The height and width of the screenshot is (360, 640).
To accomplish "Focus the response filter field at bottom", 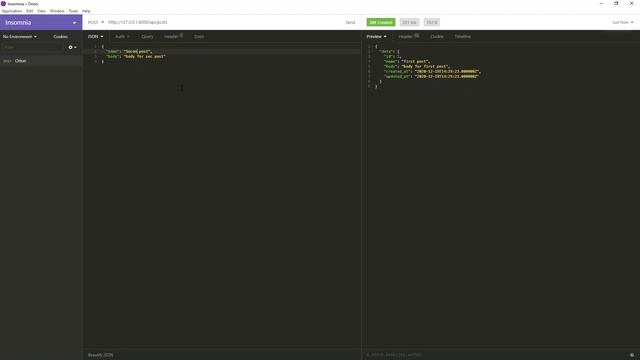I will (494, 355).
